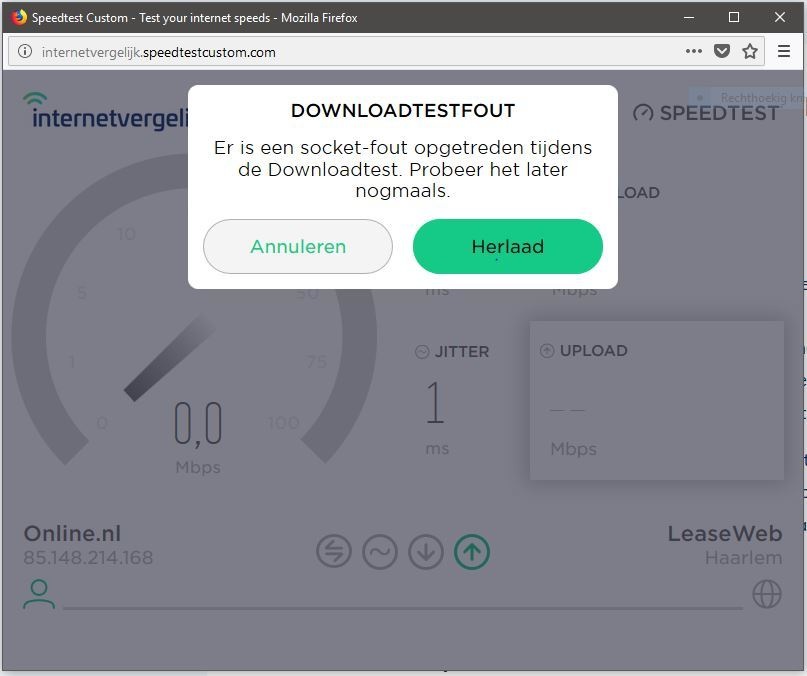
Task: Save the page to Pocket
Action: (x=722, y=51)
